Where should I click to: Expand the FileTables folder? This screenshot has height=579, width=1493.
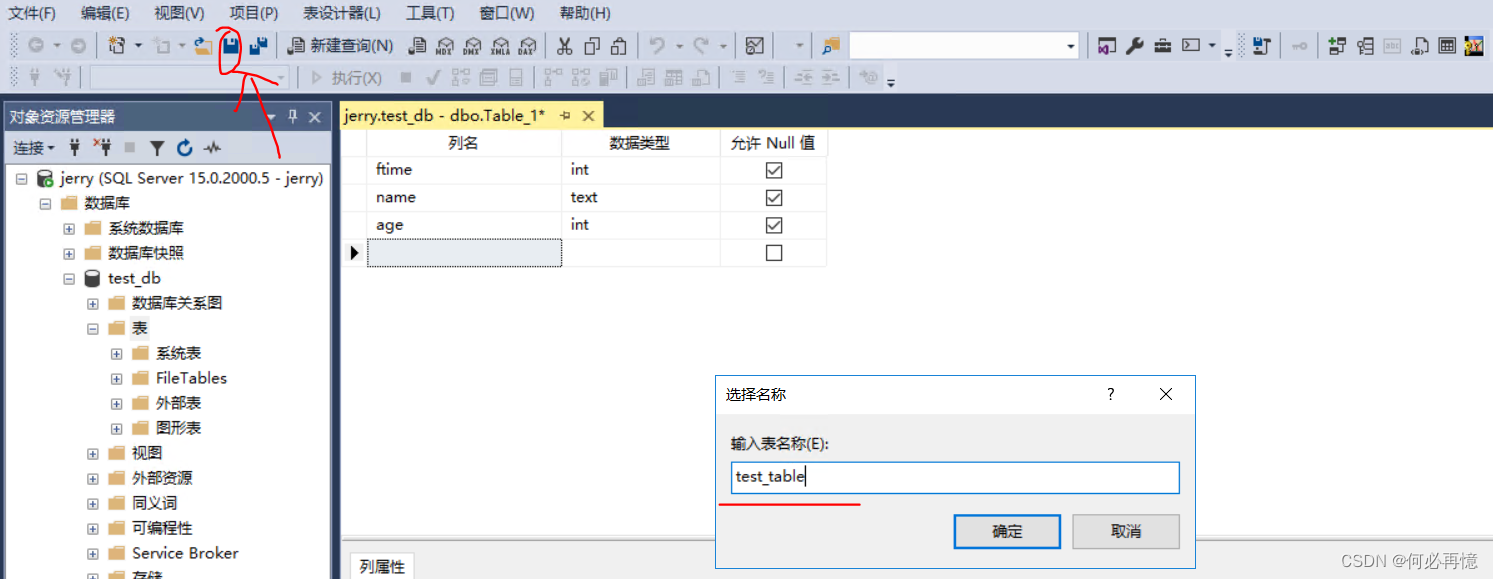click(x=117, y=379)
